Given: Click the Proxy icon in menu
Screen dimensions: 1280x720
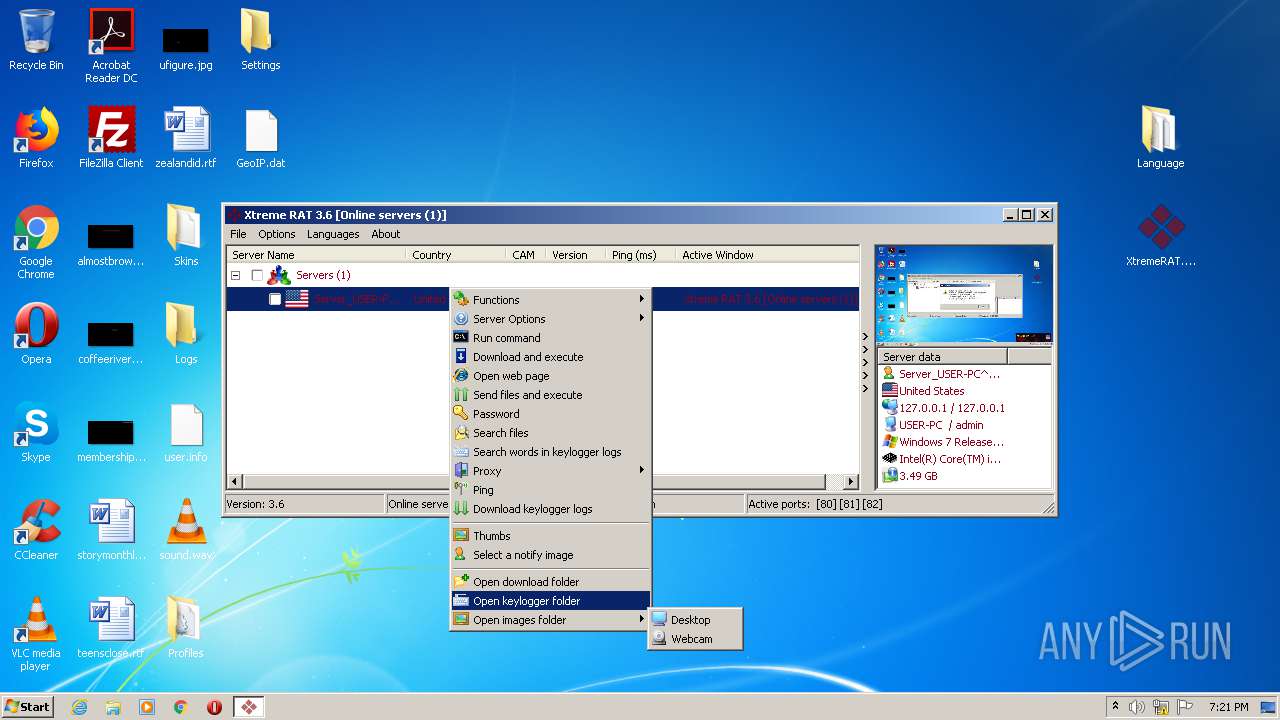Looking at the screenshot, I should pos(461,470).
